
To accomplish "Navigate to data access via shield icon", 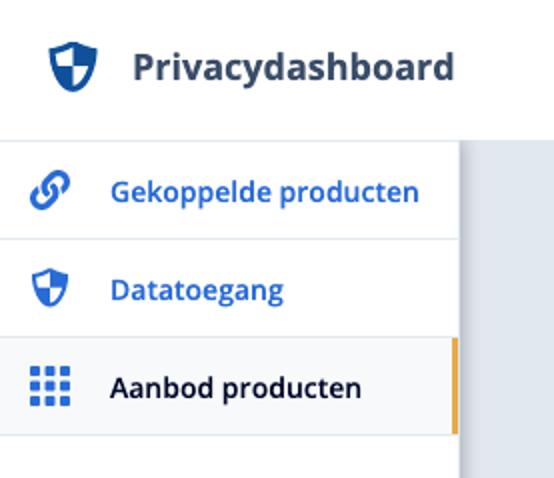I will (x=50, y=288).
